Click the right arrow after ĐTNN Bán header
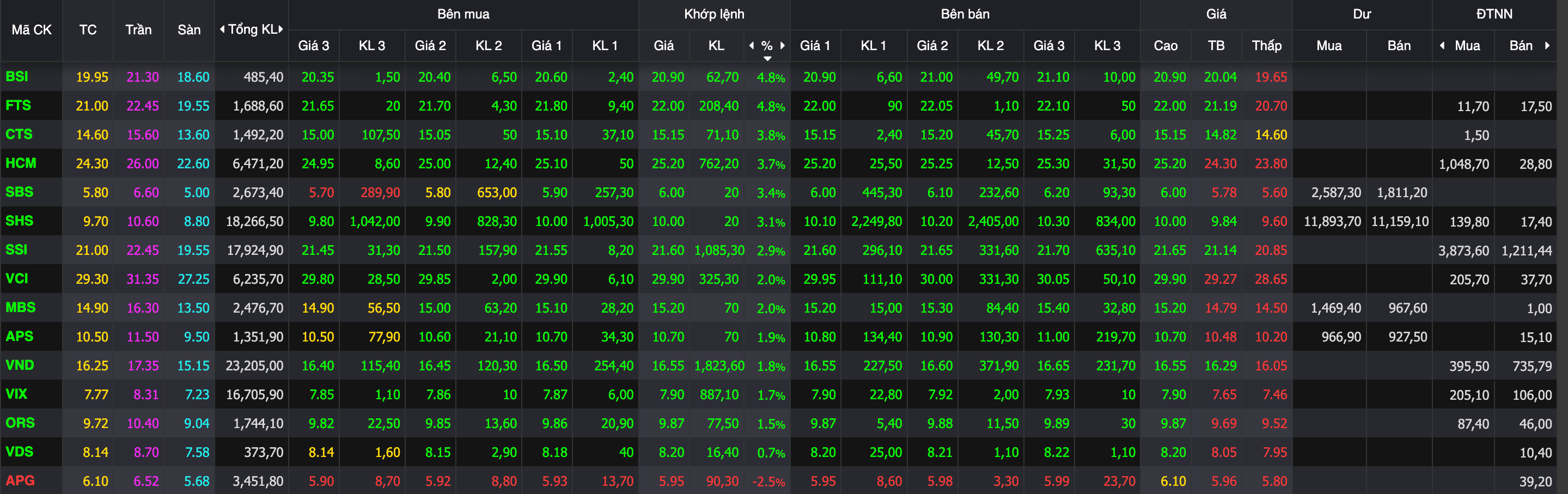Viewport: 1568px width, 494px height. pyautogui.click(x=1547, y=46)
